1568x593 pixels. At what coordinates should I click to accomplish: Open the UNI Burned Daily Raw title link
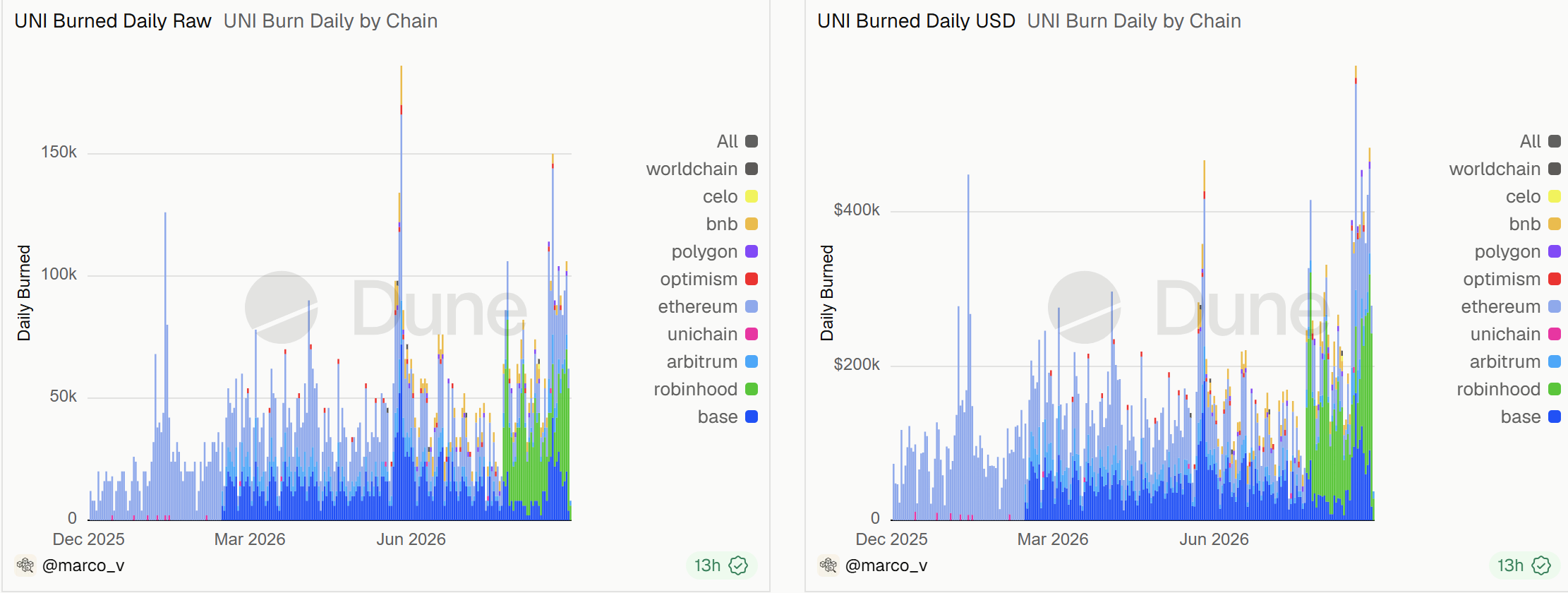(x=113, y=21)
